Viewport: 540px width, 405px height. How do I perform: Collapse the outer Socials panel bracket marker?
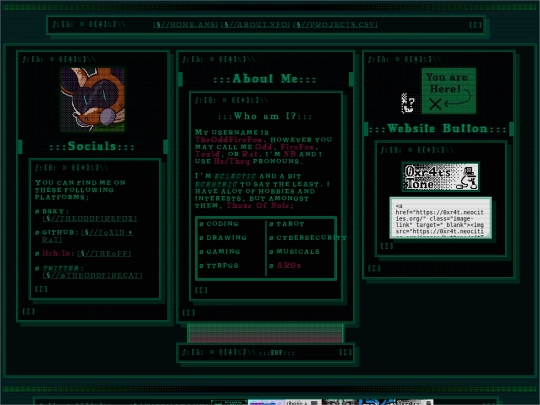29,311
